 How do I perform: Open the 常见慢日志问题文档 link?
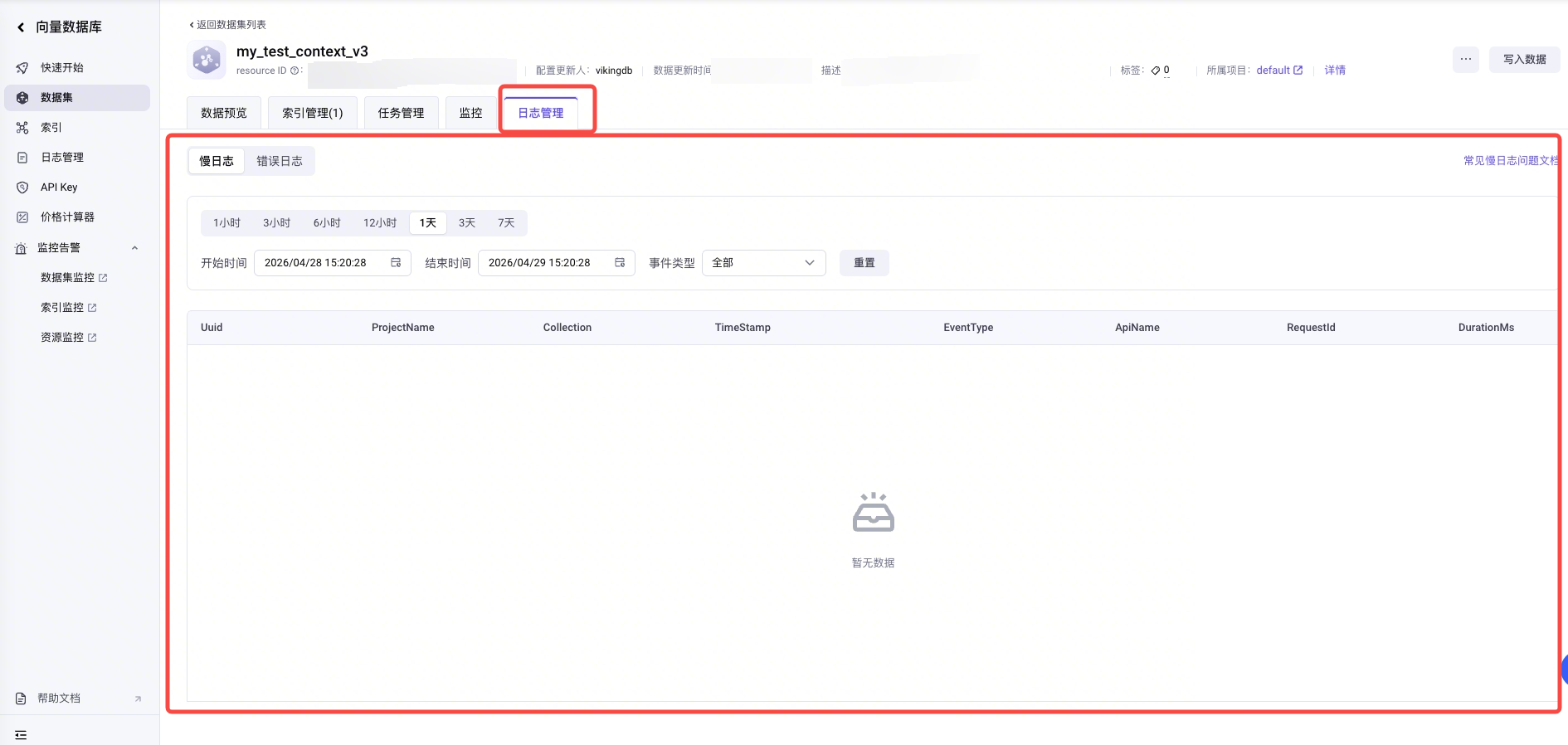pos(1510,161)
